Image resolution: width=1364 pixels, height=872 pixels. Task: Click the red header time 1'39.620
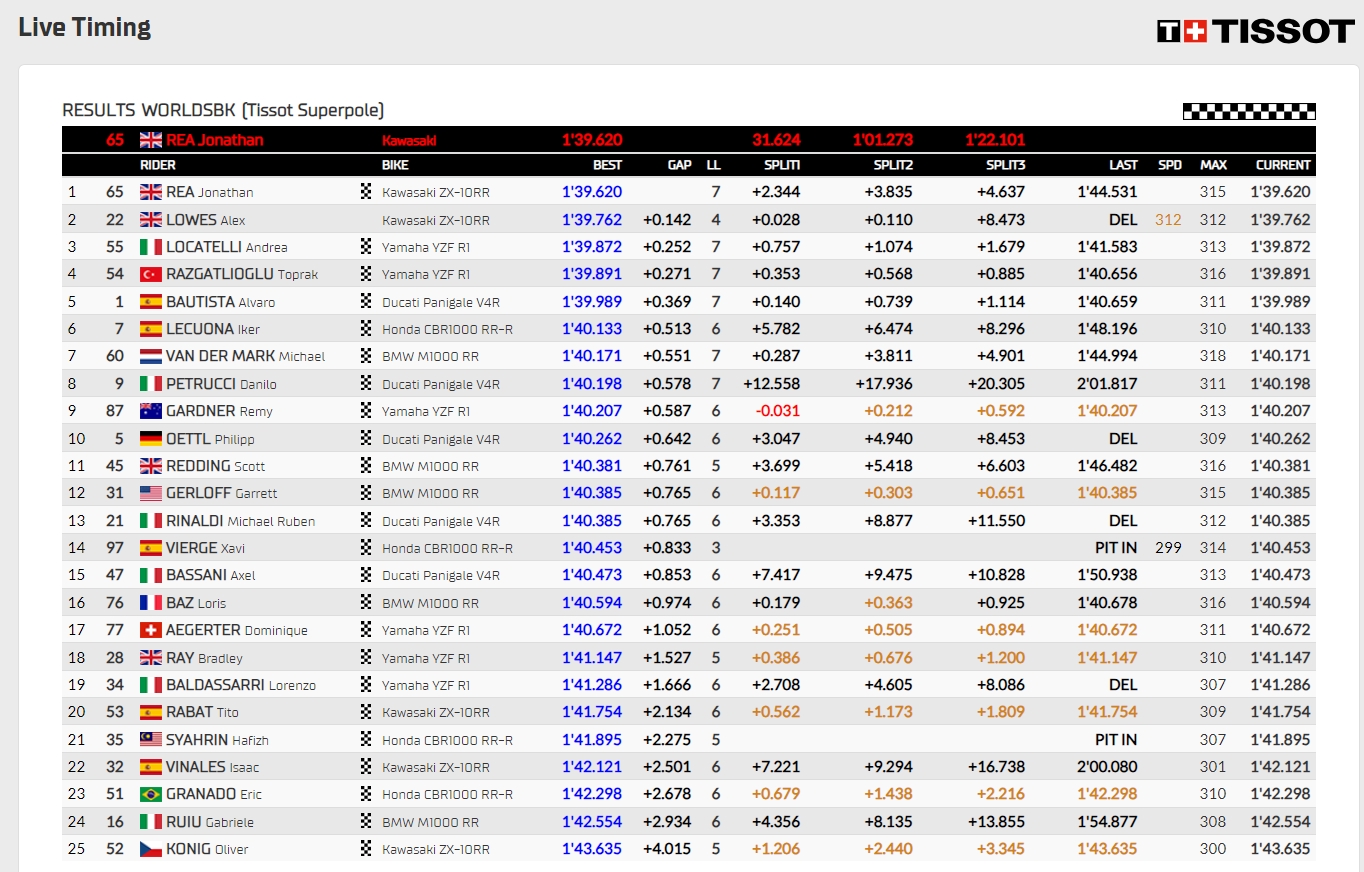[592, 140]
